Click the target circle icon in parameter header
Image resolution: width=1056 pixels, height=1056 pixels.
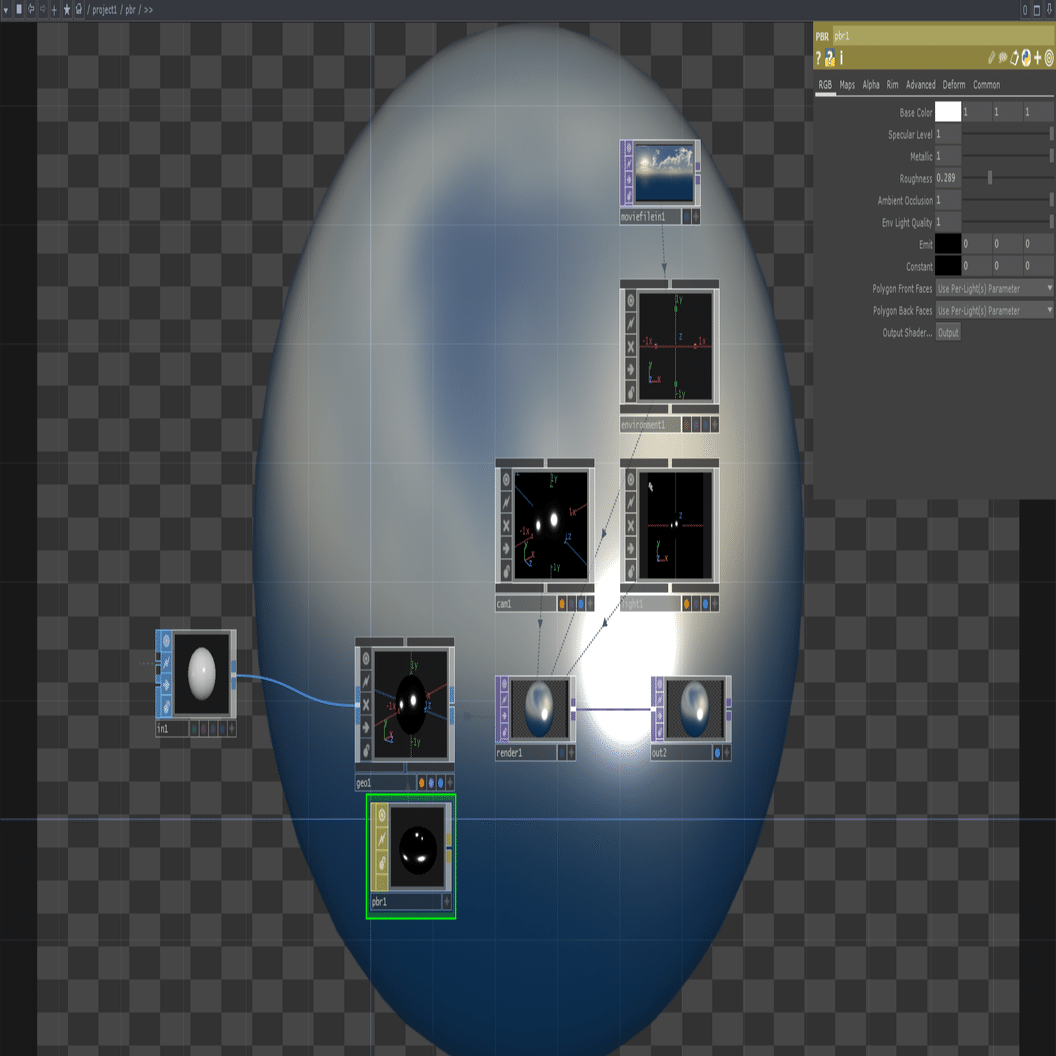pyautogui.click(x=1049, y=58)
